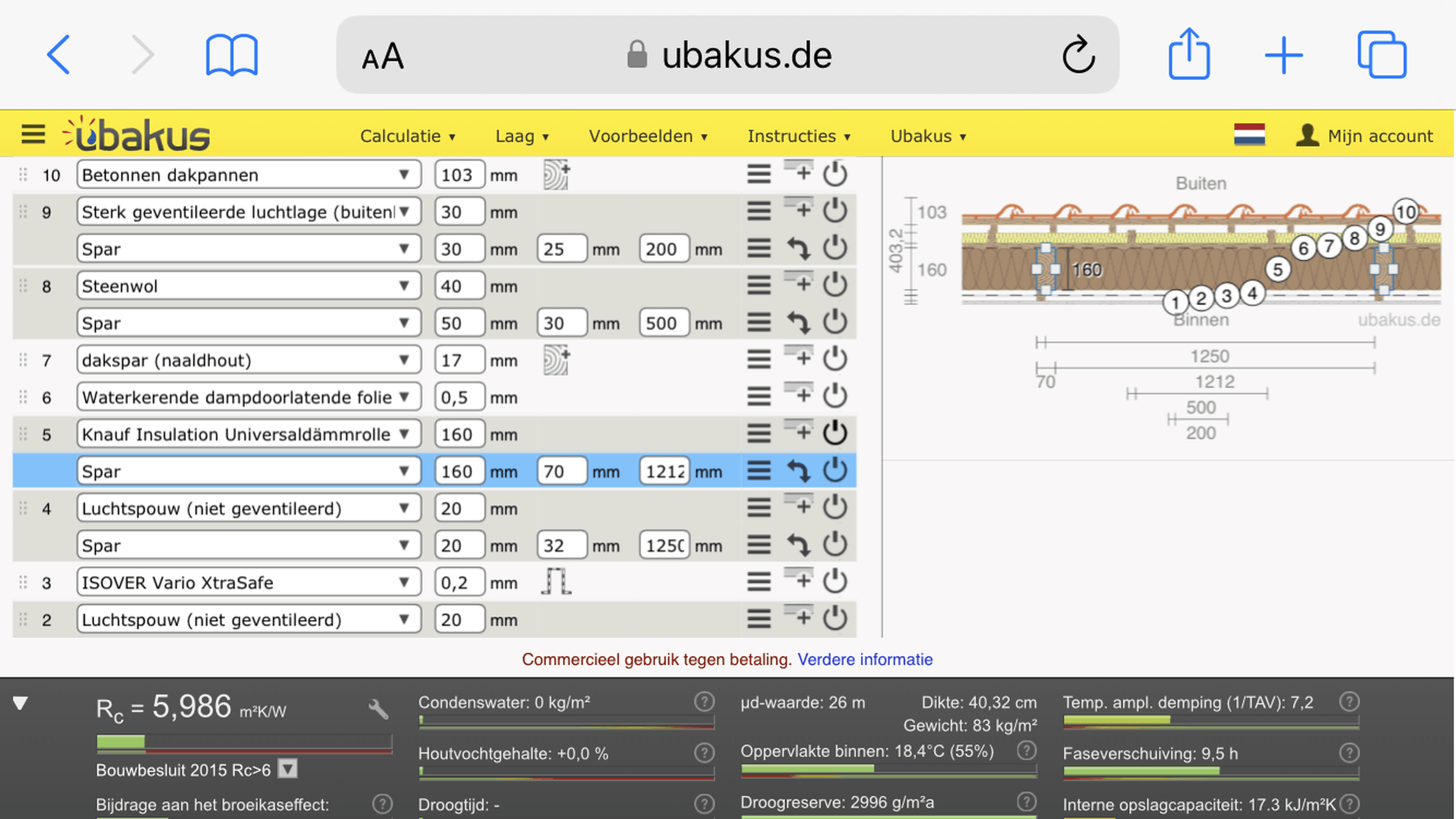Go back in Safari
This screenshot has width=1456, height=819.
click(59, 55)
